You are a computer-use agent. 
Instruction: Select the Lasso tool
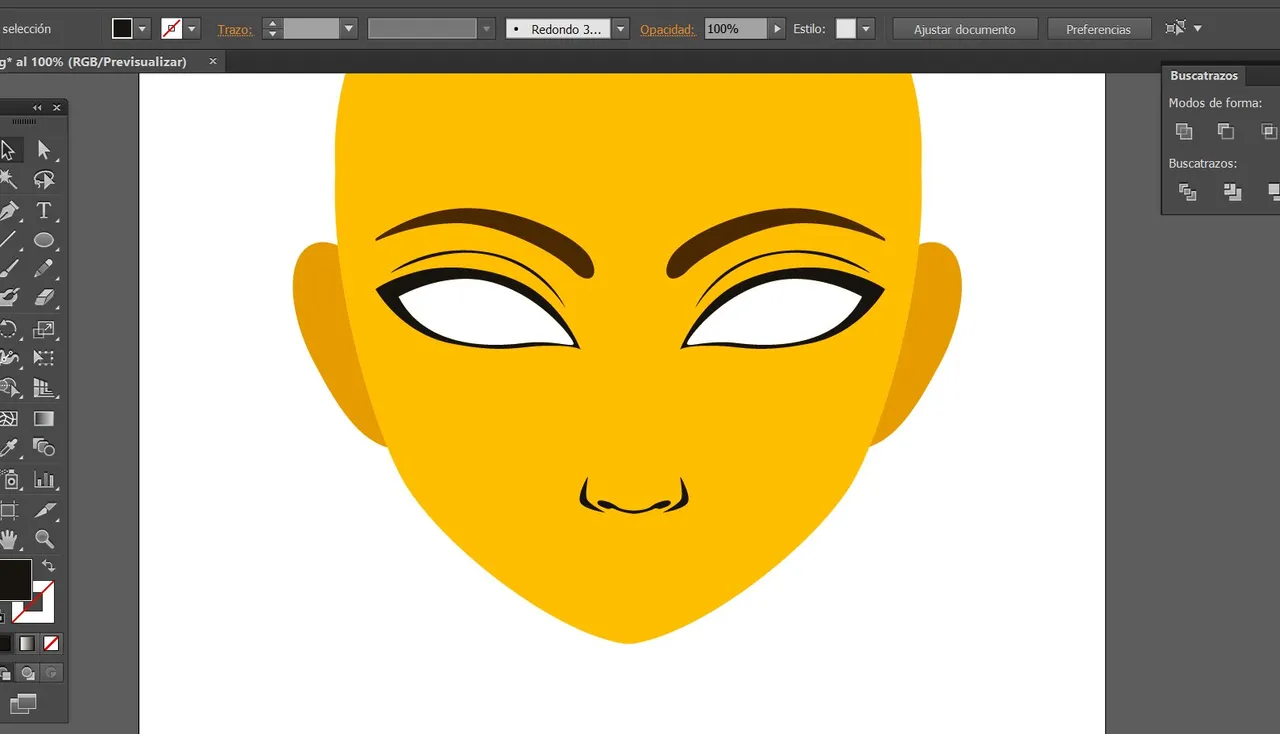(44, 180)
